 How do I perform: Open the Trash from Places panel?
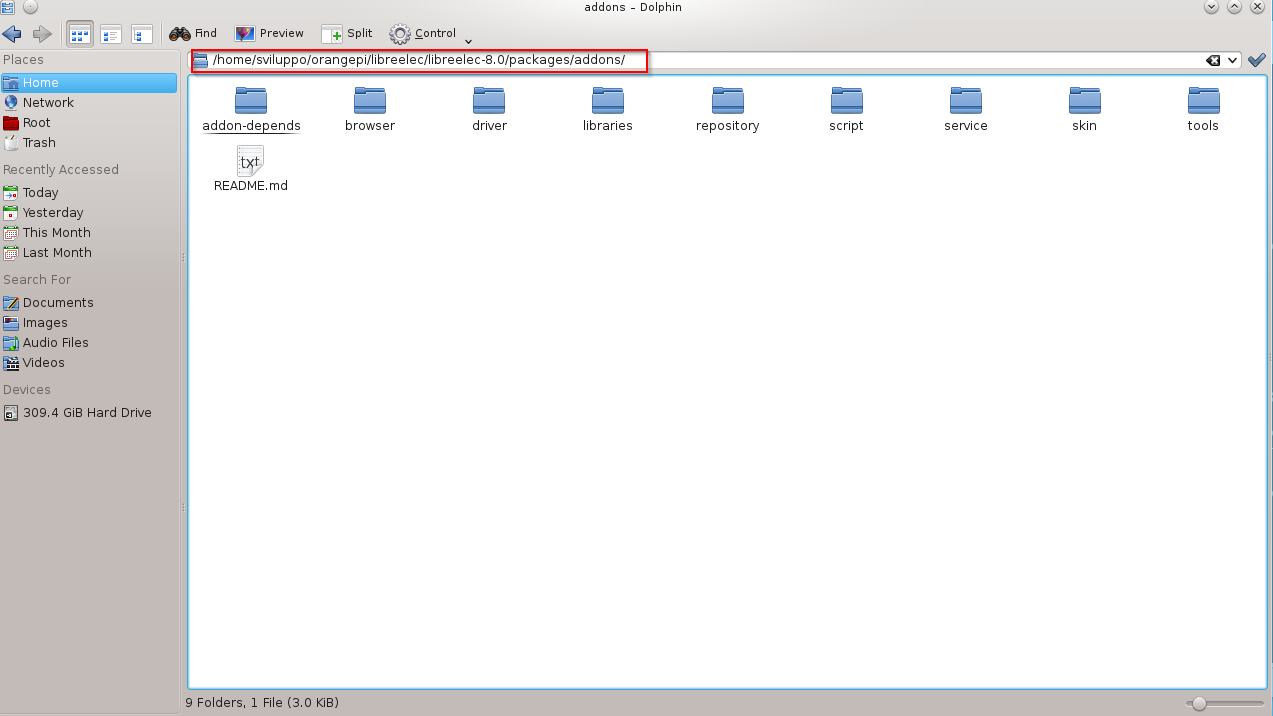coord(41,142)
